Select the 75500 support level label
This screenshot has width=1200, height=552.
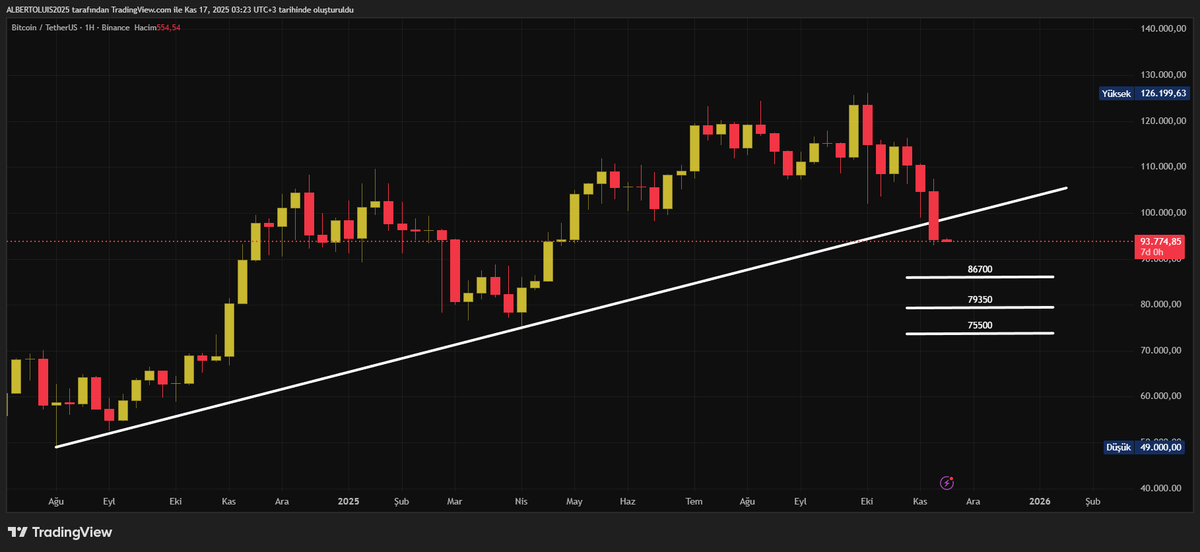980,325
